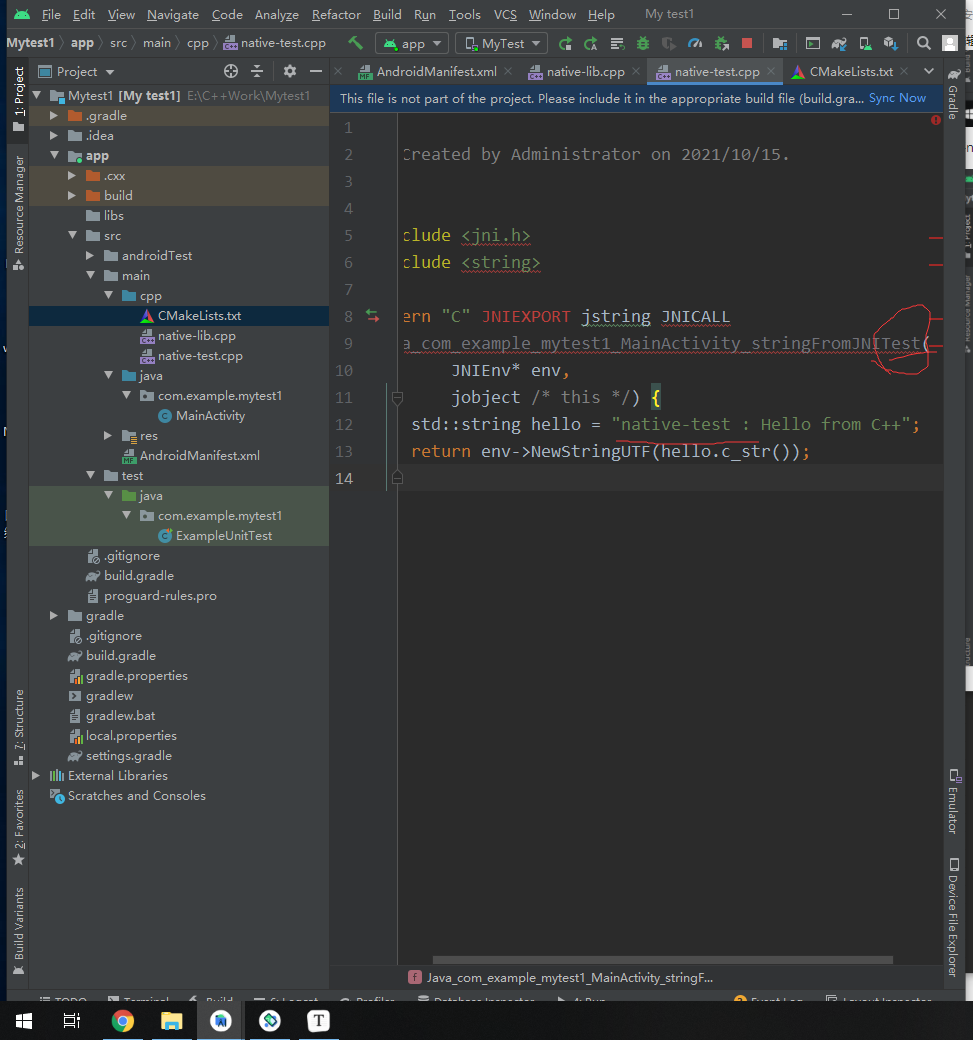
Task: Open the Device File Explorer panel
Action: 954,917
